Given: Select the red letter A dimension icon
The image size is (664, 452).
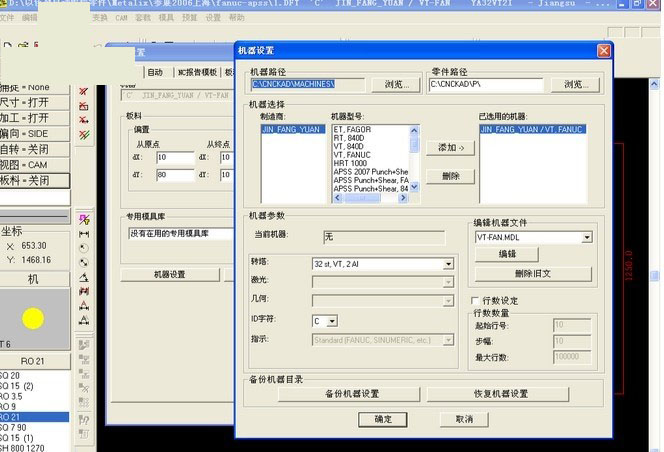Looking at the screenshot, I should click(84, 305).
